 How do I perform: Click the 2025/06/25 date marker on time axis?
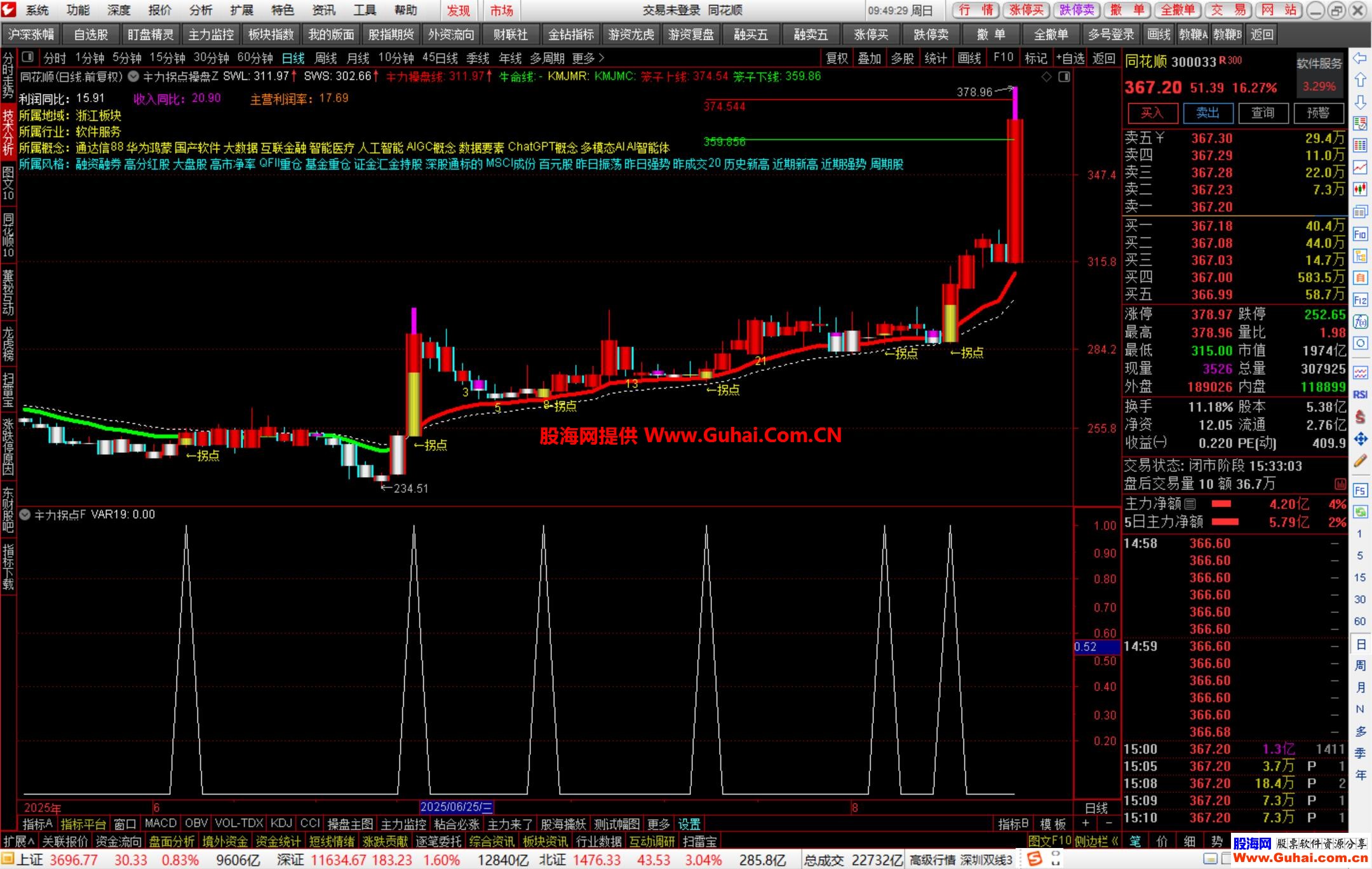(456, 807)
